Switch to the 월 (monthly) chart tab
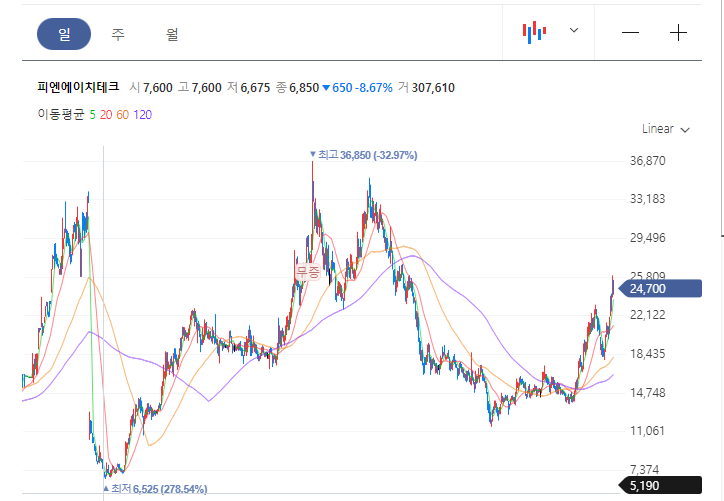 172,34
